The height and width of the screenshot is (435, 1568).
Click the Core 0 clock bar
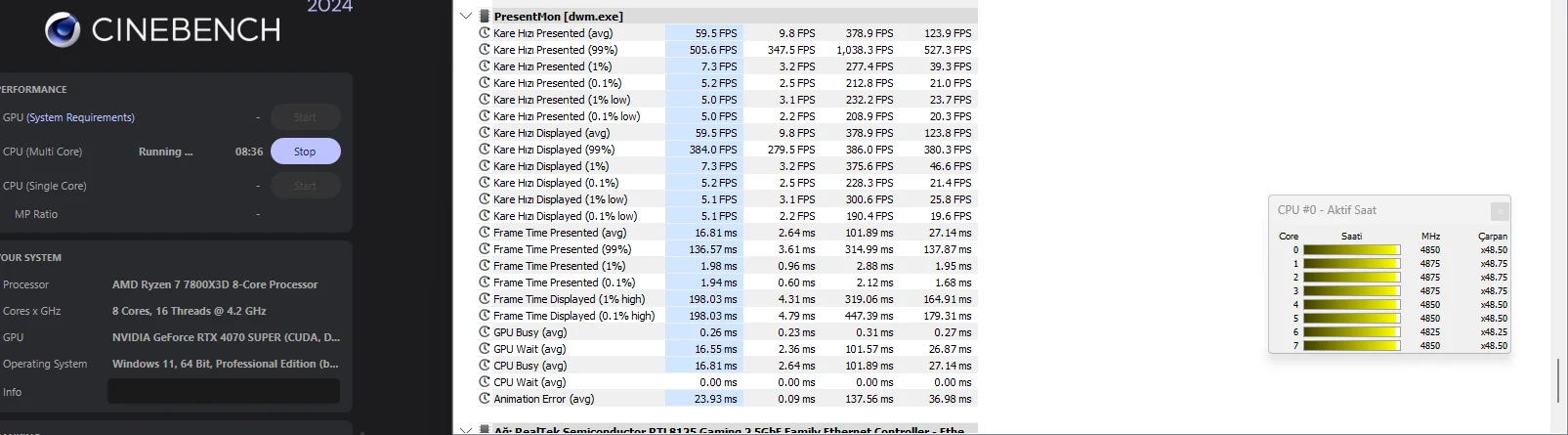tap(1351, 250)
